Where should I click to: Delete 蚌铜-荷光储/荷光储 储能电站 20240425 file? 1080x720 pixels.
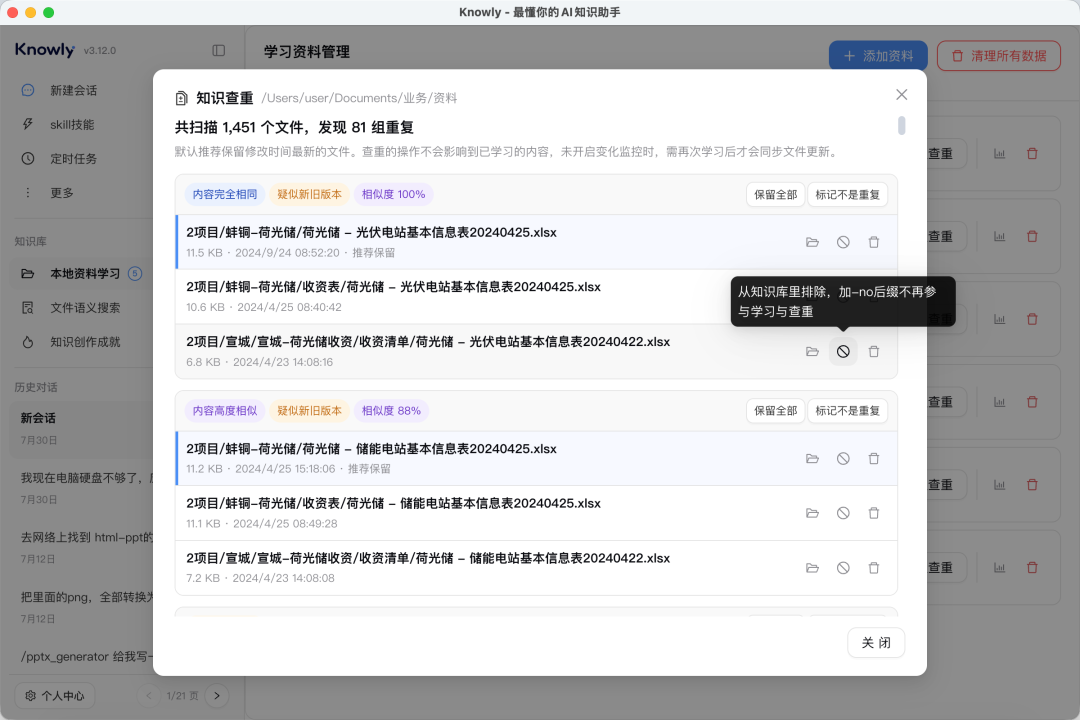[873, 459]
